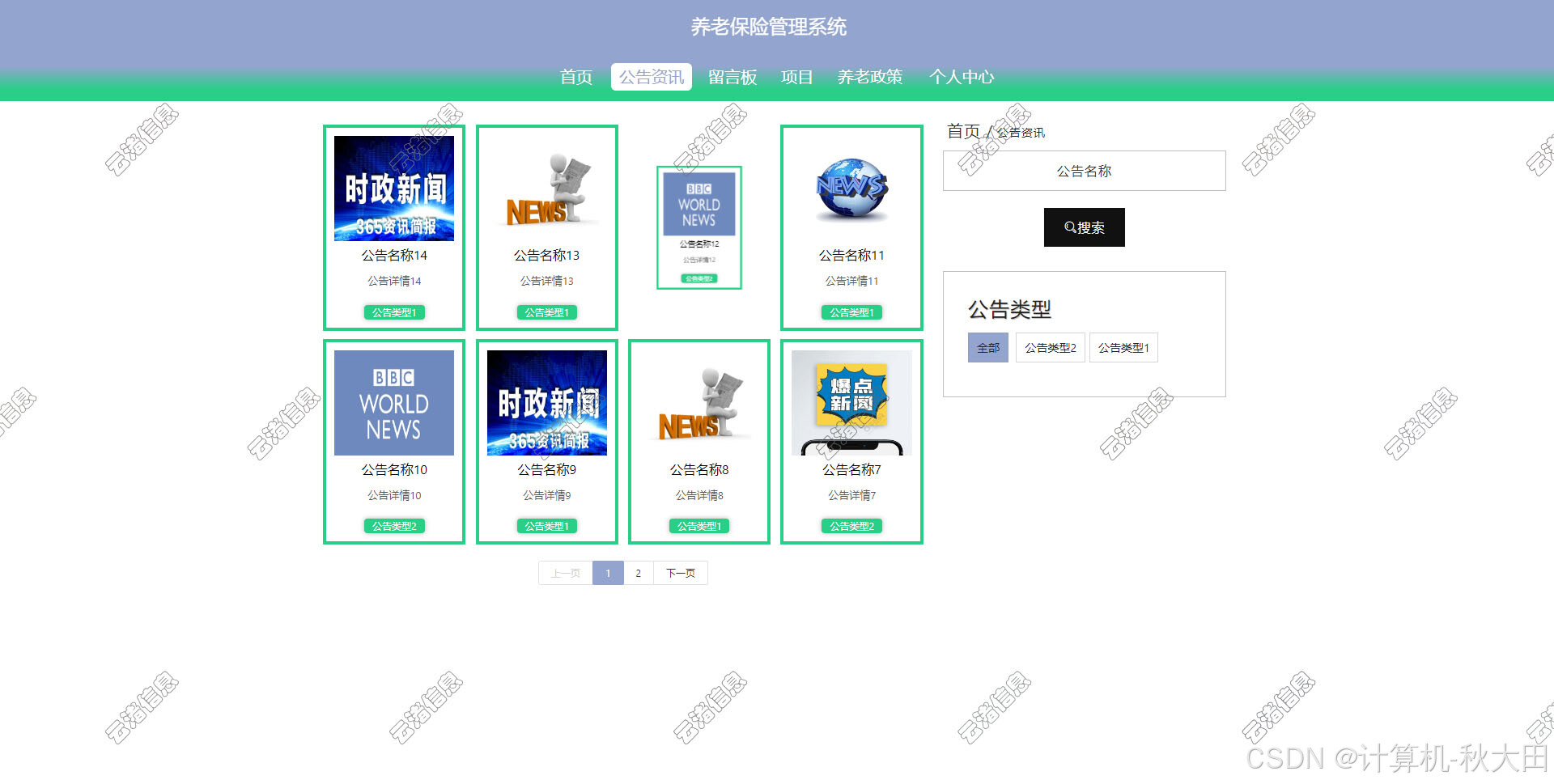Go to previous page with 上一页
Screen dimensions: 1554x784
[x=566, y=573]
